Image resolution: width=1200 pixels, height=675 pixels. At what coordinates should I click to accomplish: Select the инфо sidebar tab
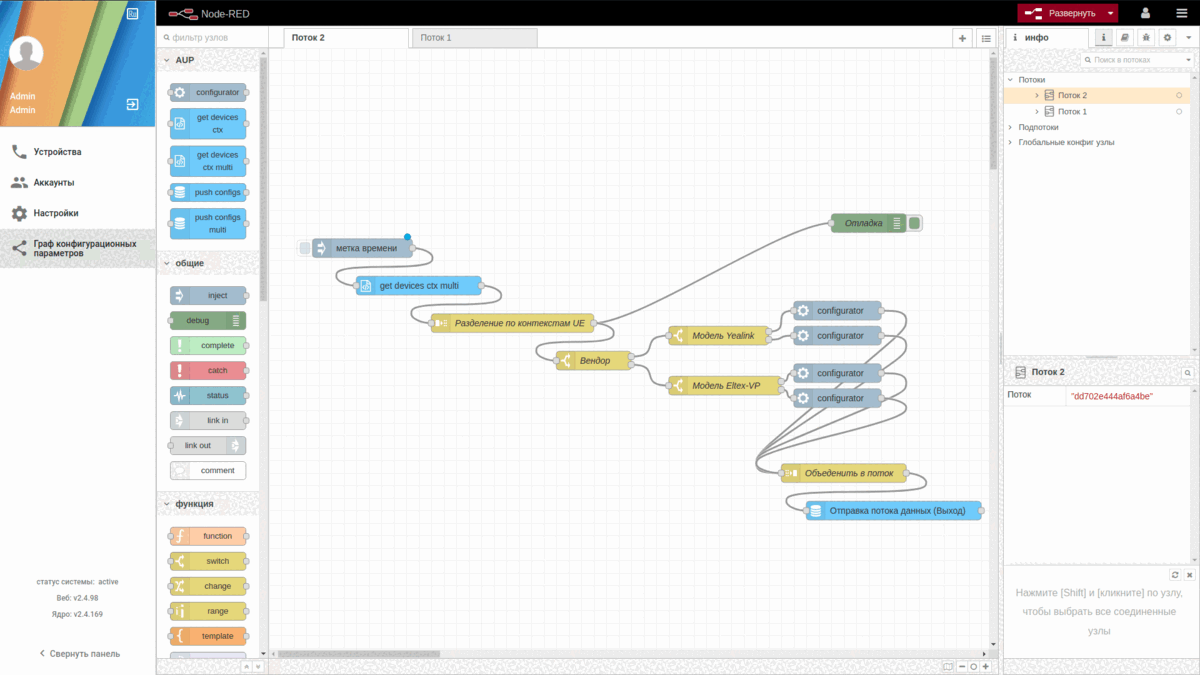click(x=1046, y=37)
